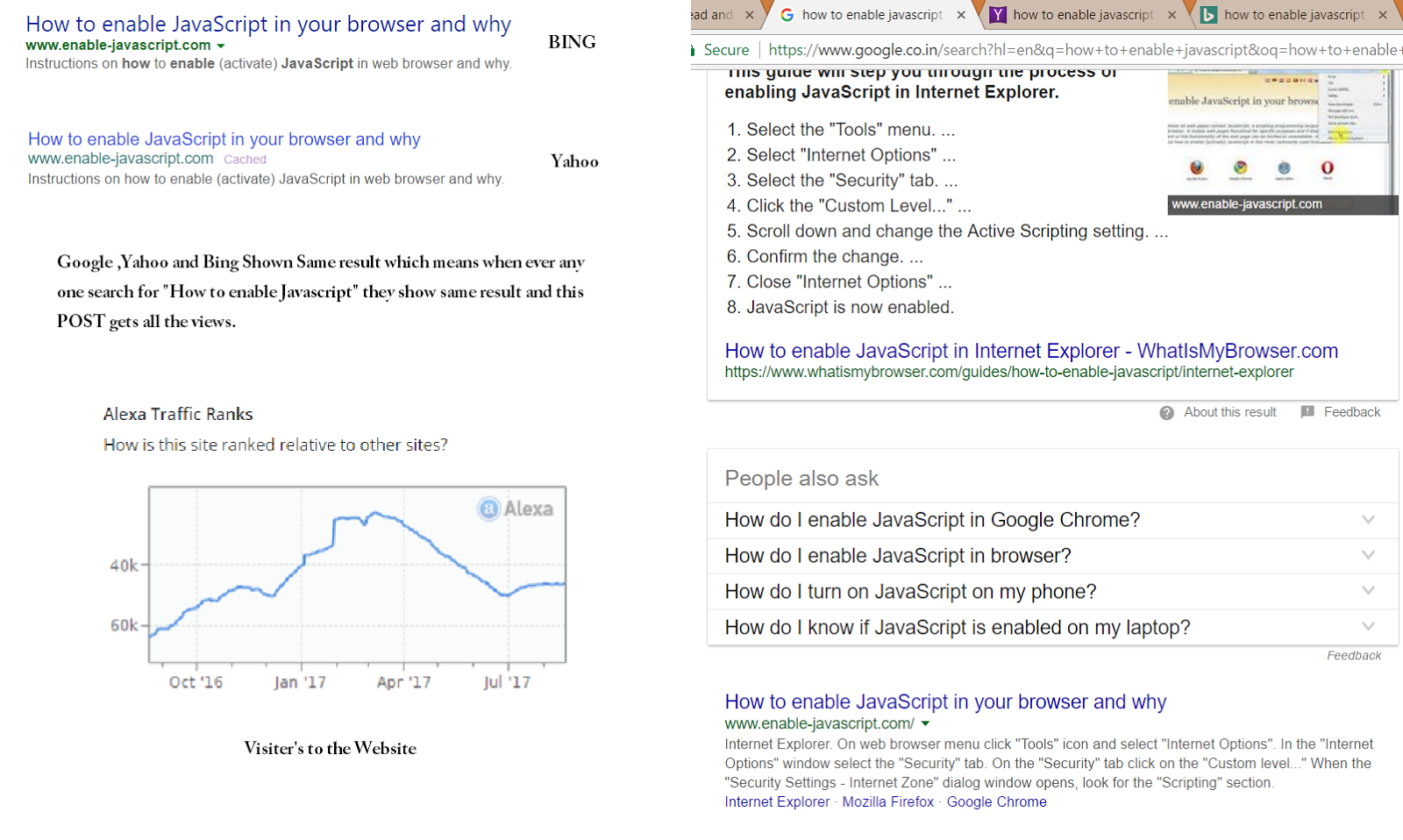This screenshot has width=1403, height=840.
Task: Expand 'How do I enable JavaScript in Google Chrome?'
Action: [1053, 520]
